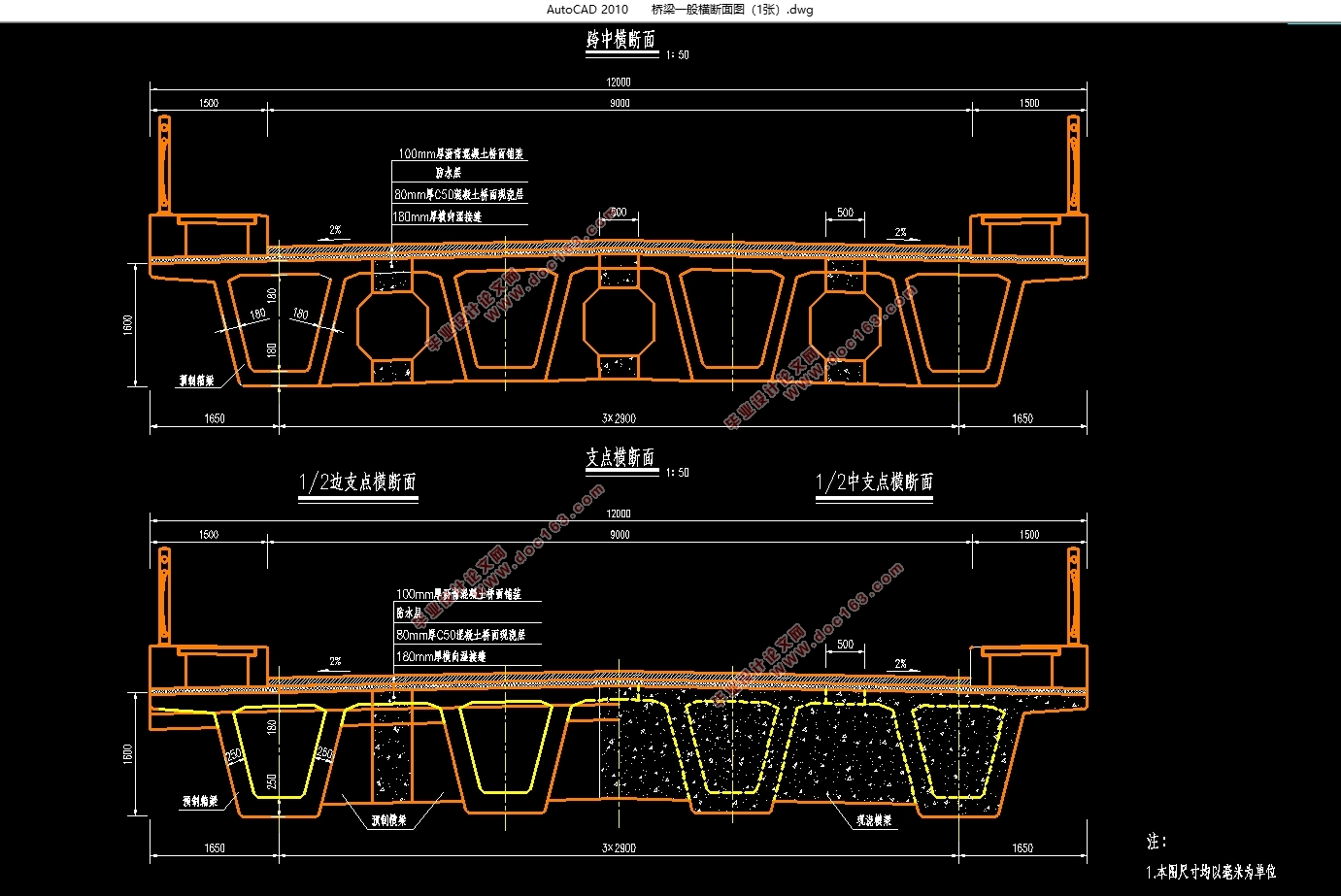This screenshot has height=896, width=1341.
Task: Click the 100mm厚沥青混凝土桥面铺装 label in mid-span section
Action: tap(461, 153)
